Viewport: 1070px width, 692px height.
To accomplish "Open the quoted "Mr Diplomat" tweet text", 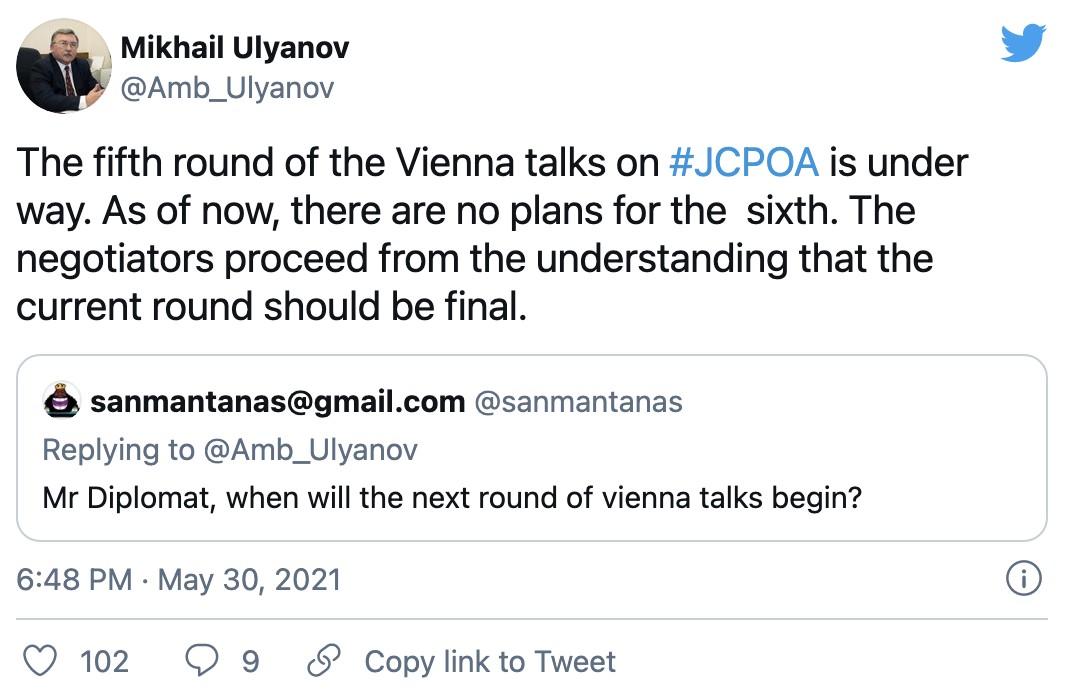I will 452,498.
